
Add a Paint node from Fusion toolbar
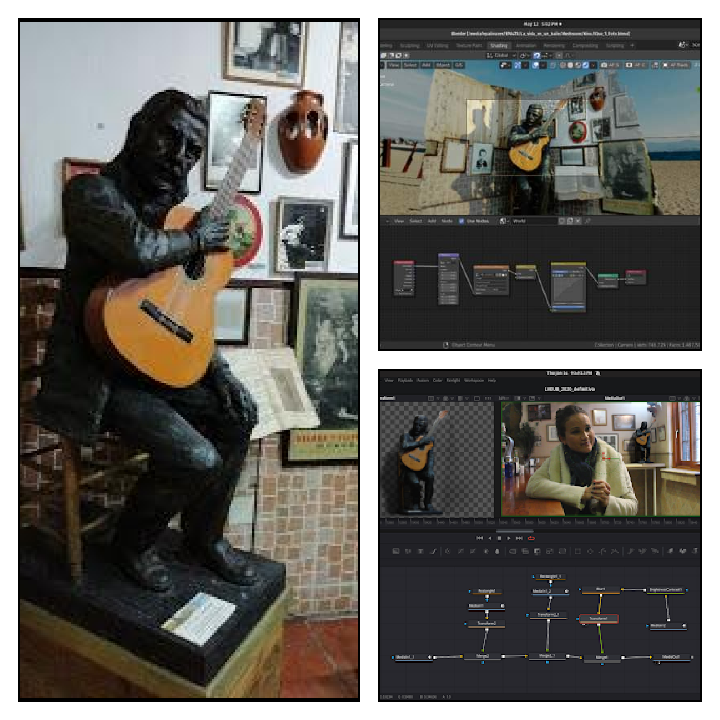(433, 551)
